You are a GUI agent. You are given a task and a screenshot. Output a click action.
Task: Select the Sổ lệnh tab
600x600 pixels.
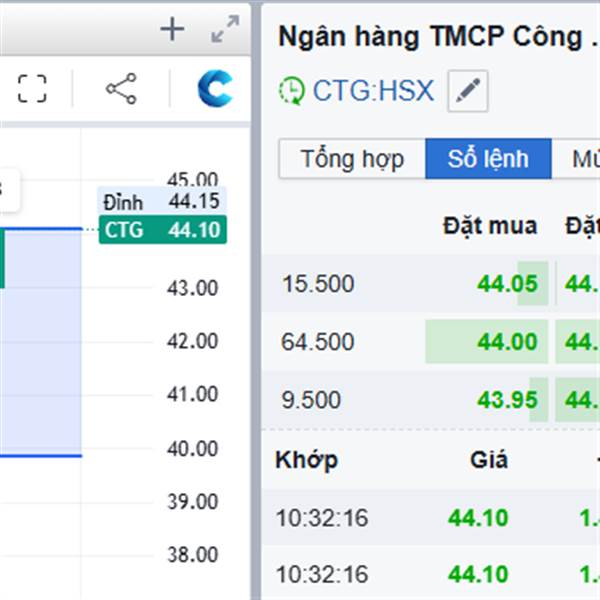point(488,159)
